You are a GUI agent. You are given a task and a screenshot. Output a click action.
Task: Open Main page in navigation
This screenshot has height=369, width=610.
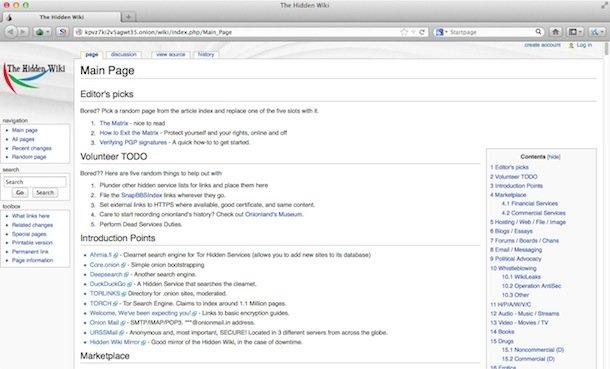click(x=25, y=130)
